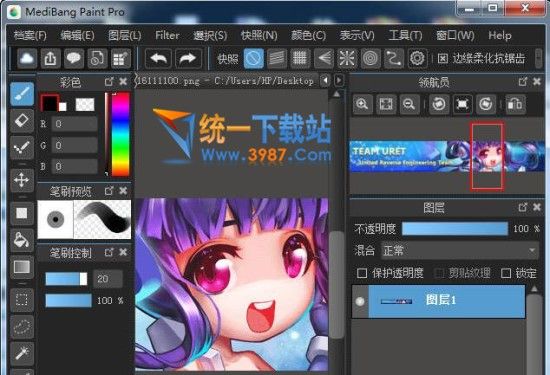Enable radial snap

(347, 58)
